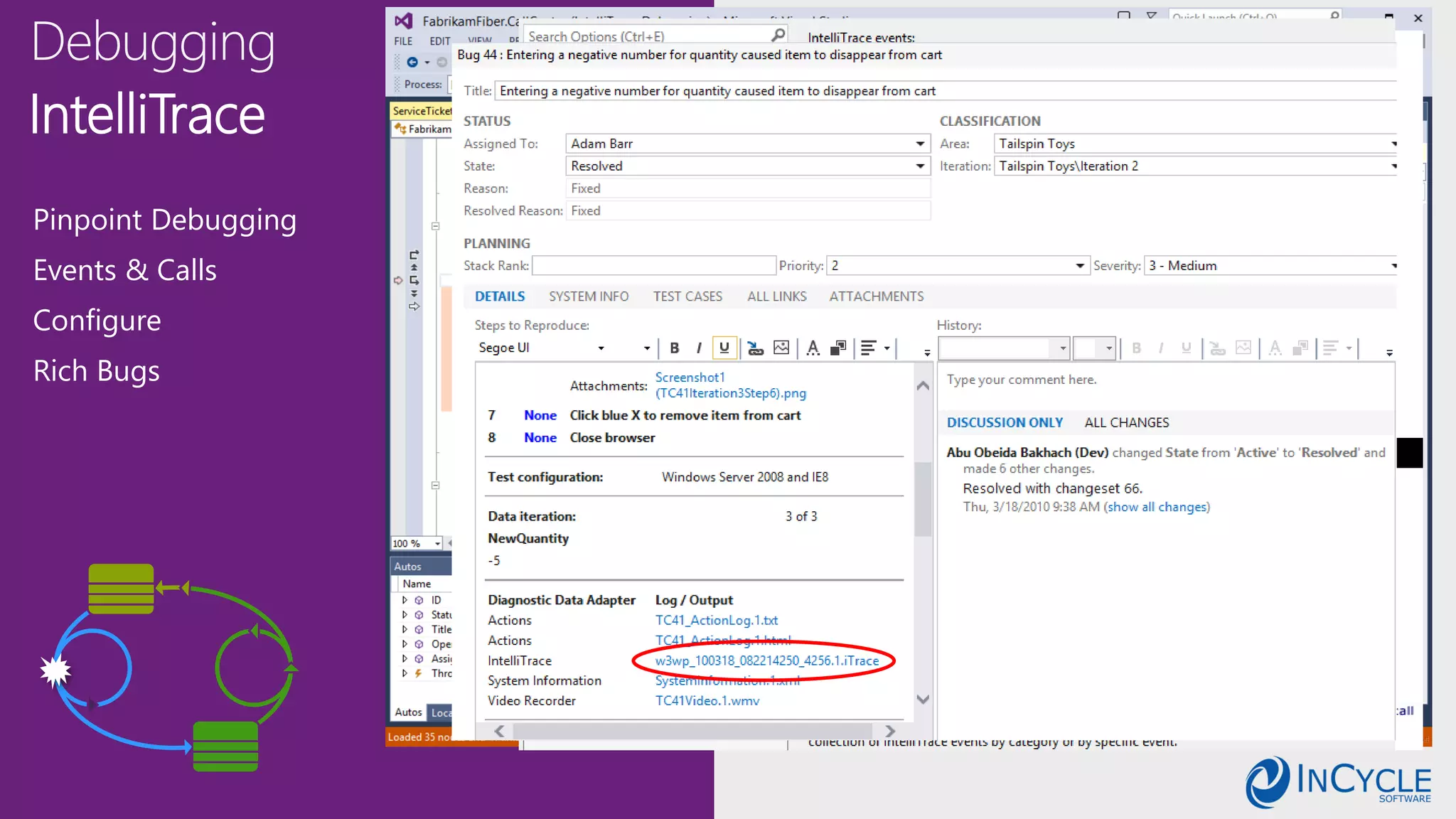Image resolution: width=1456 pixels, height=819 pixels.
Task: Open font color in Steps to Reproduce toolbar
Action: point(813,348)
